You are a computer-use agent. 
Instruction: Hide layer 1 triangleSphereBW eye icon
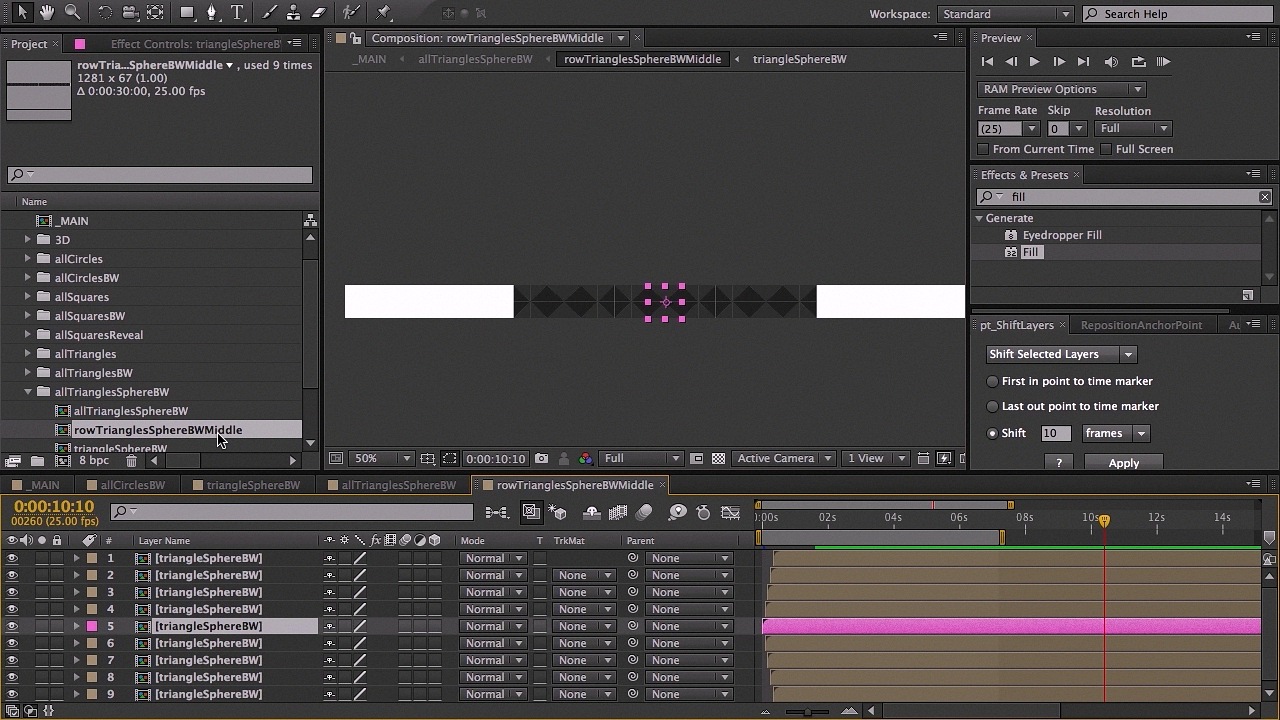tap(12, 558)
